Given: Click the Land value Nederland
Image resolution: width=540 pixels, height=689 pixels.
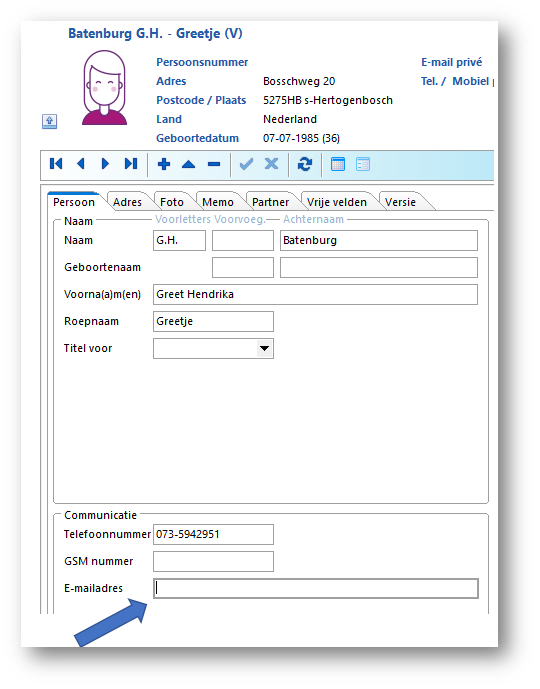Looking at the screenshot, I should (x=290, y=119).
